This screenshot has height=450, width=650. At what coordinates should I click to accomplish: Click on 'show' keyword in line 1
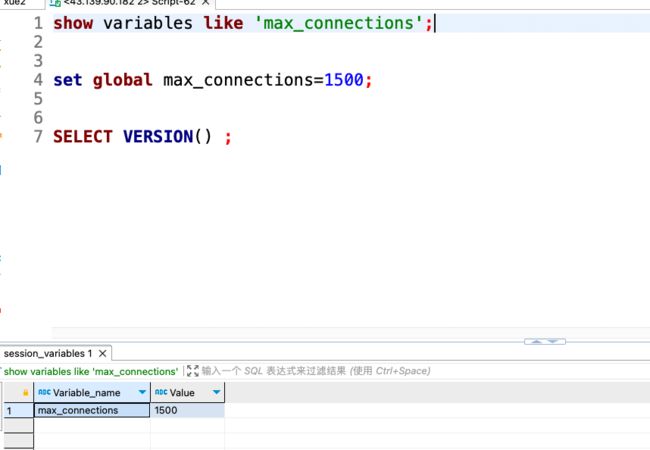[73, 23]
